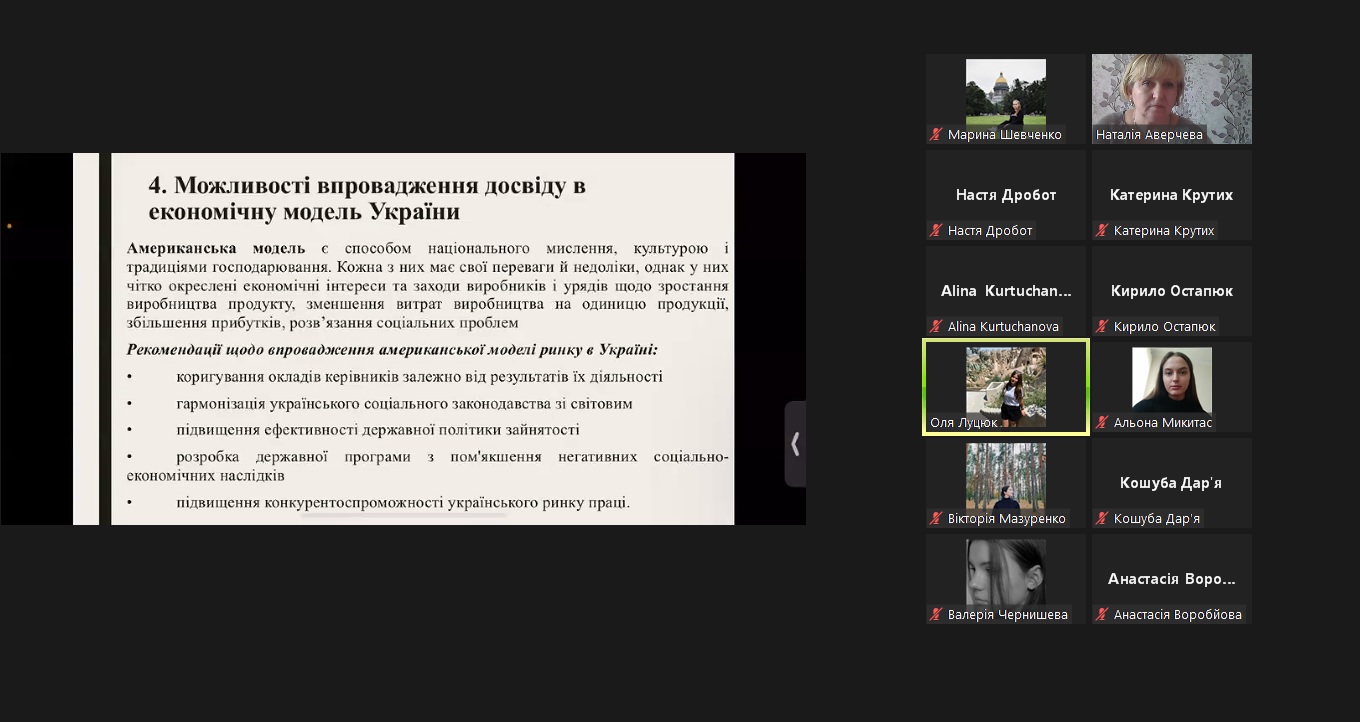Viewport: 1360px width, 722px height.
Task: Collapse panel using arrow handle beside shared slide
Action: point(795,444)
